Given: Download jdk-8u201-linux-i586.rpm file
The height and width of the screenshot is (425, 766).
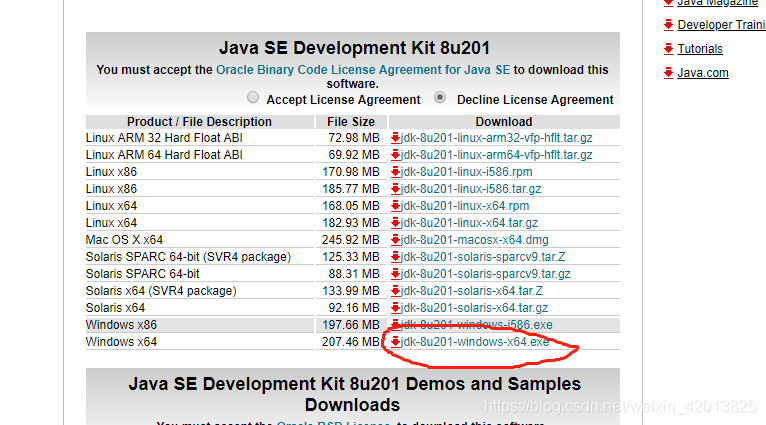Looking at the screenshot, I should tap(467, 172).
